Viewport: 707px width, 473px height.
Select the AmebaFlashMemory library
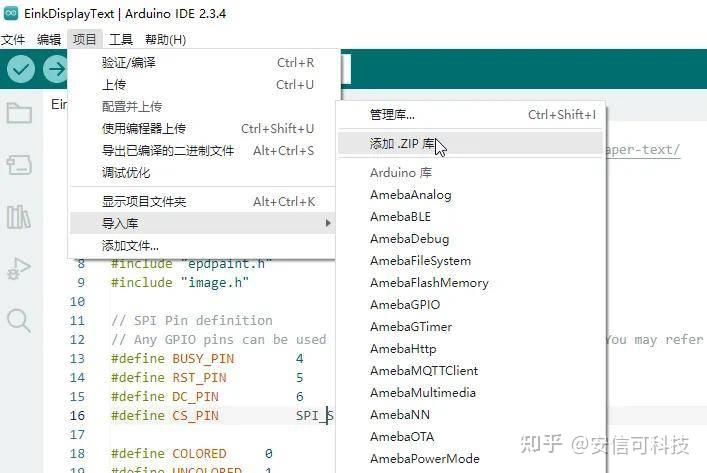pos(429,283)
